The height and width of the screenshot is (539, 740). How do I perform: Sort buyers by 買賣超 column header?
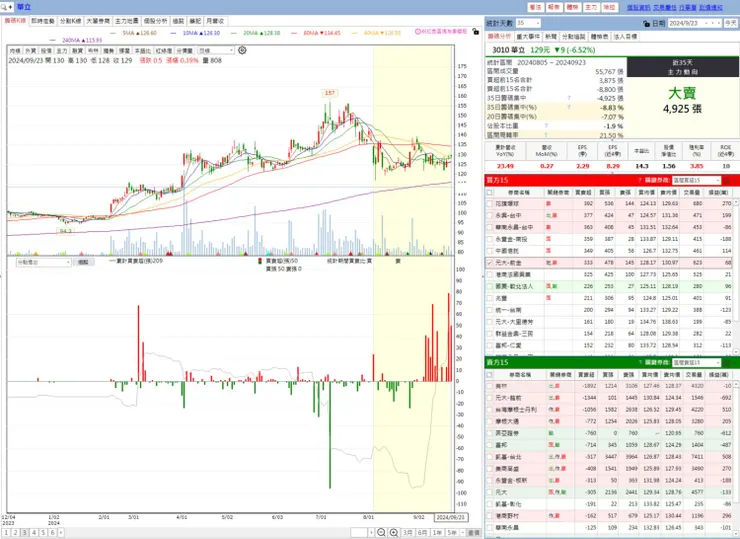click(x=583, y=192)
